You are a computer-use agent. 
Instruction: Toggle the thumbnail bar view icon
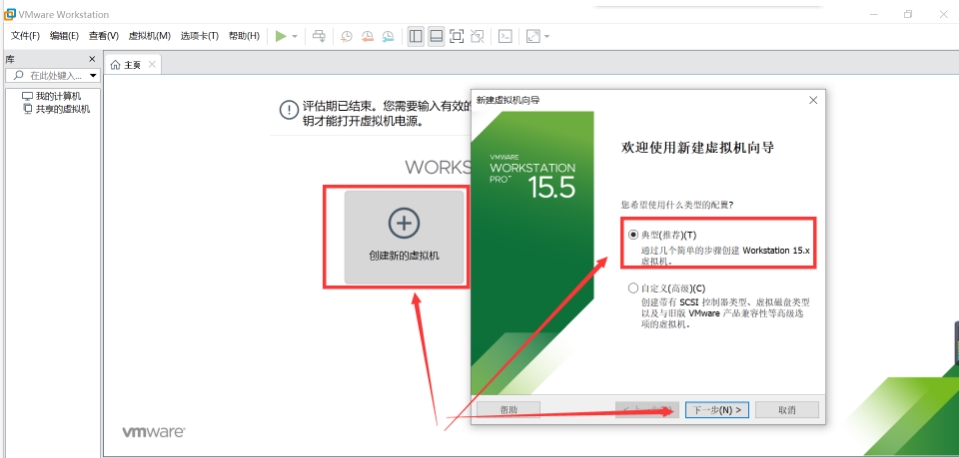point(436,36)
